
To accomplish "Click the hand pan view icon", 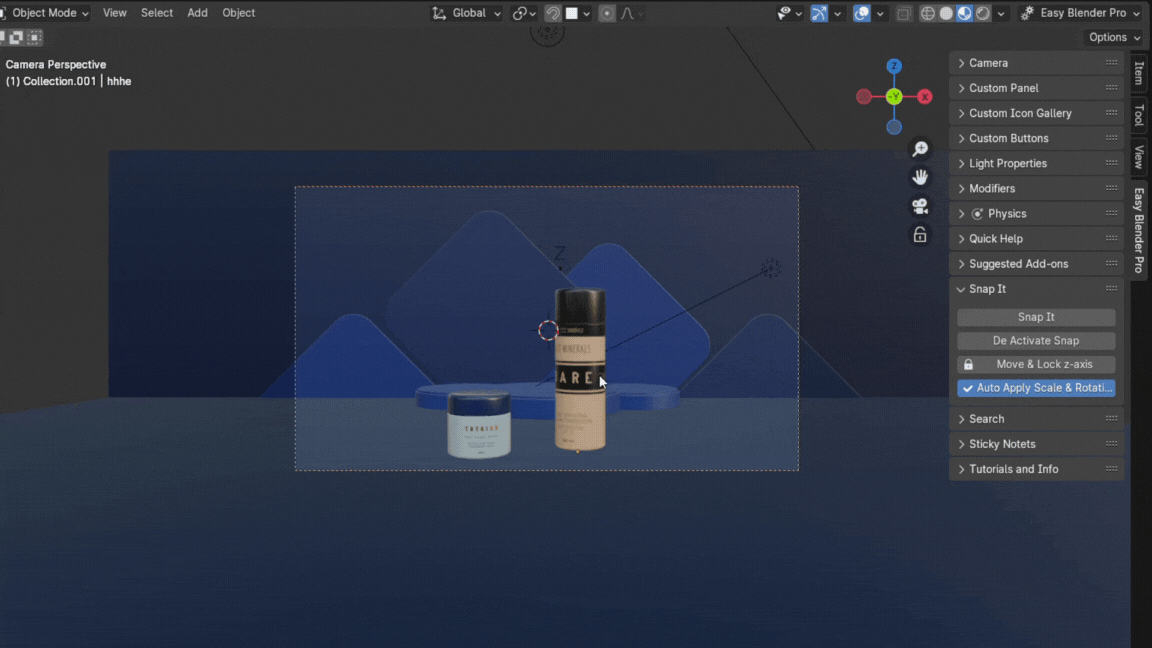I will pos(920,177).
